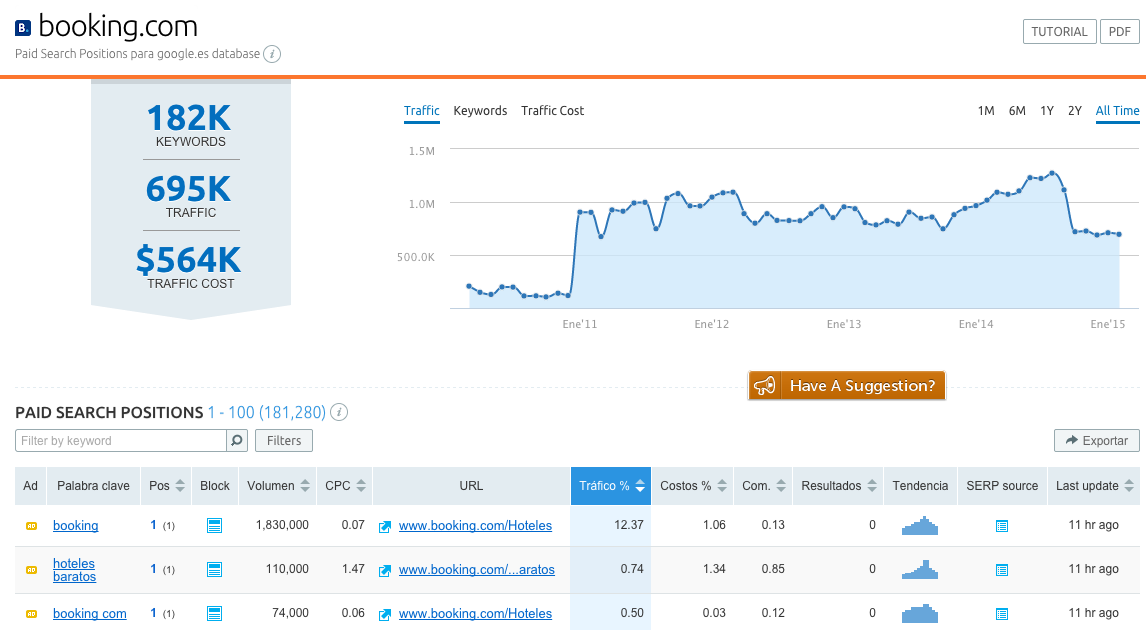Switch chart to the Traffic Cost tab
Image resolution: width=1146 pixels, height=630 pixels.
pyautogui.click(x=552, y=111)
